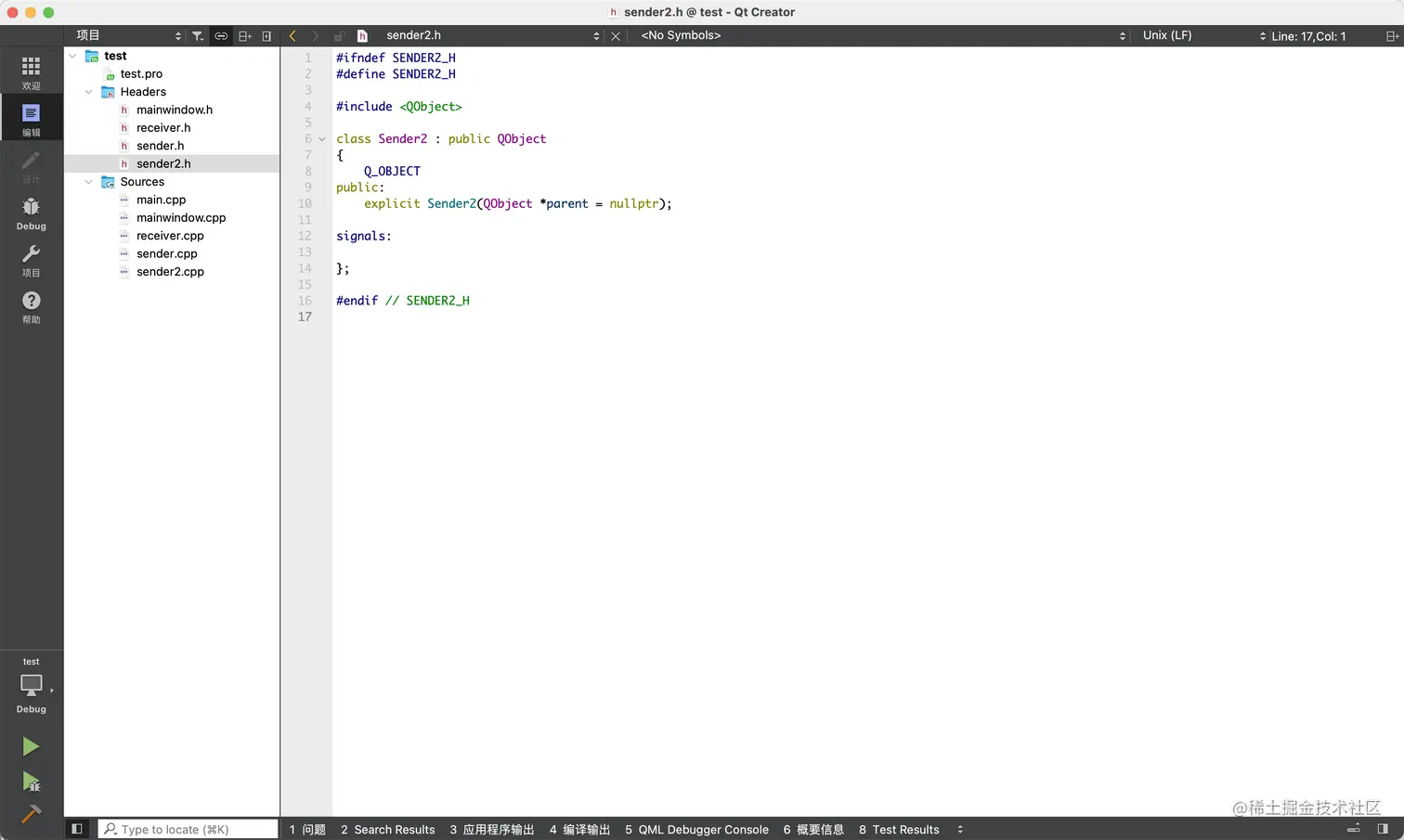Click the Q_OBJECT macro in code

[x=392, y=172]
